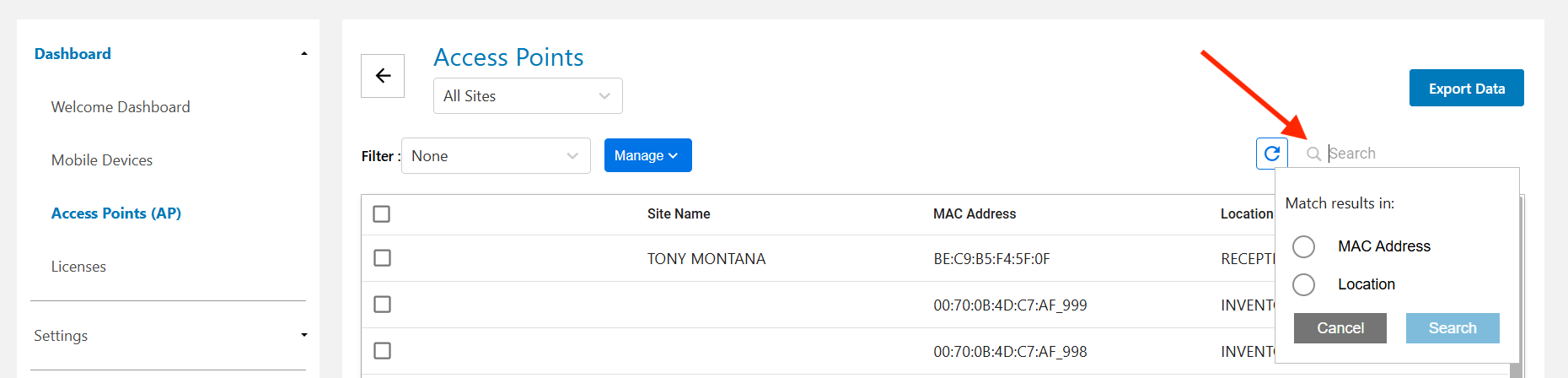The image size is (1568, 378).
Task: Open the Licenses menu item
Action: click(78, 267)
